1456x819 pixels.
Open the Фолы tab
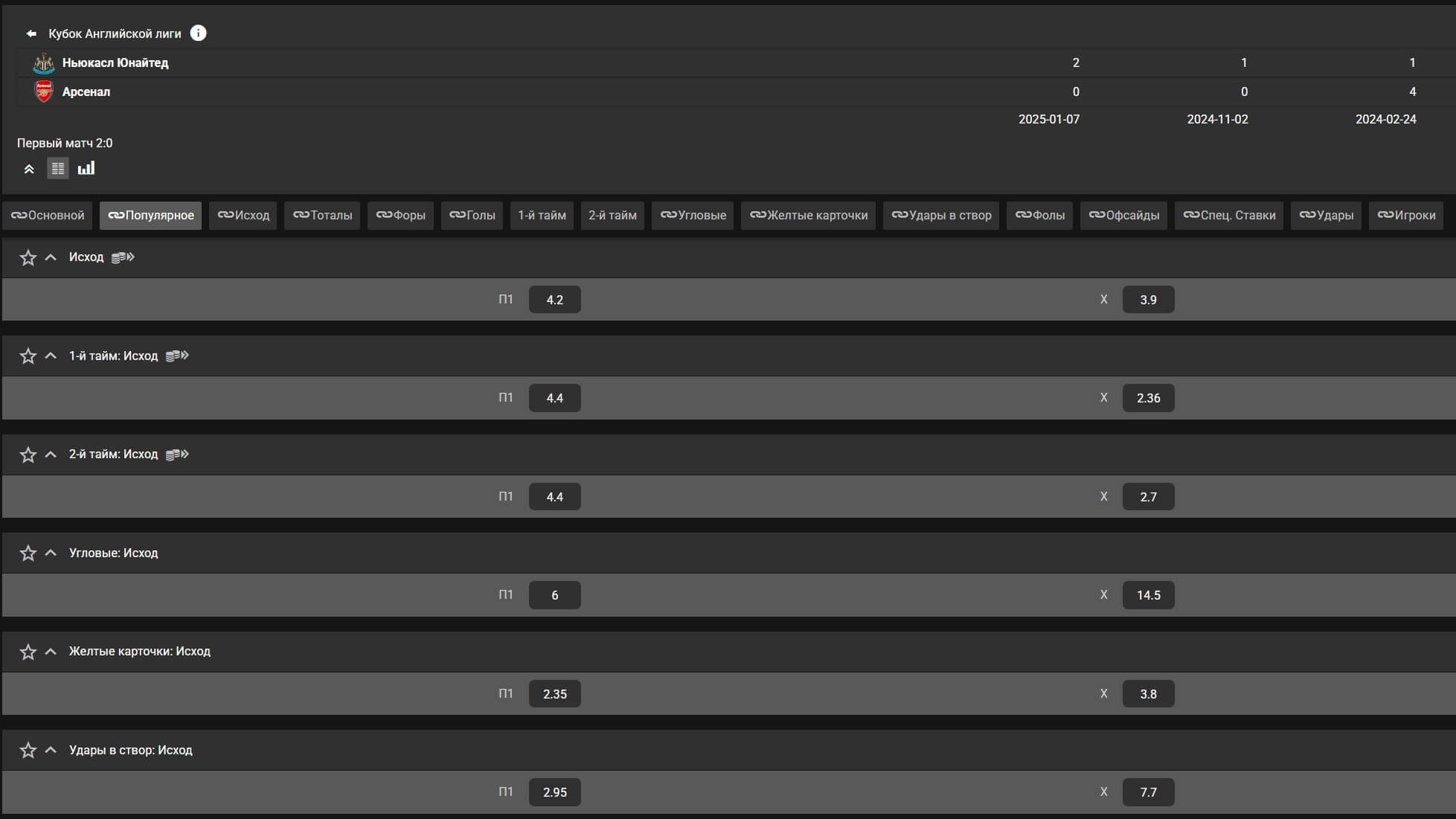pyautogui.click(x=1039, y=216)
